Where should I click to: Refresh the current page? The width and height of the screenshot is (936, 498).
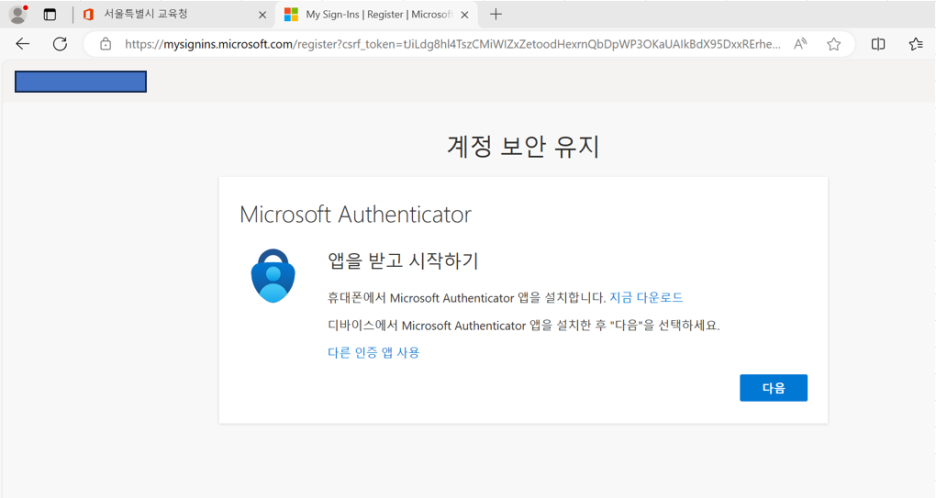coord(60,44)
